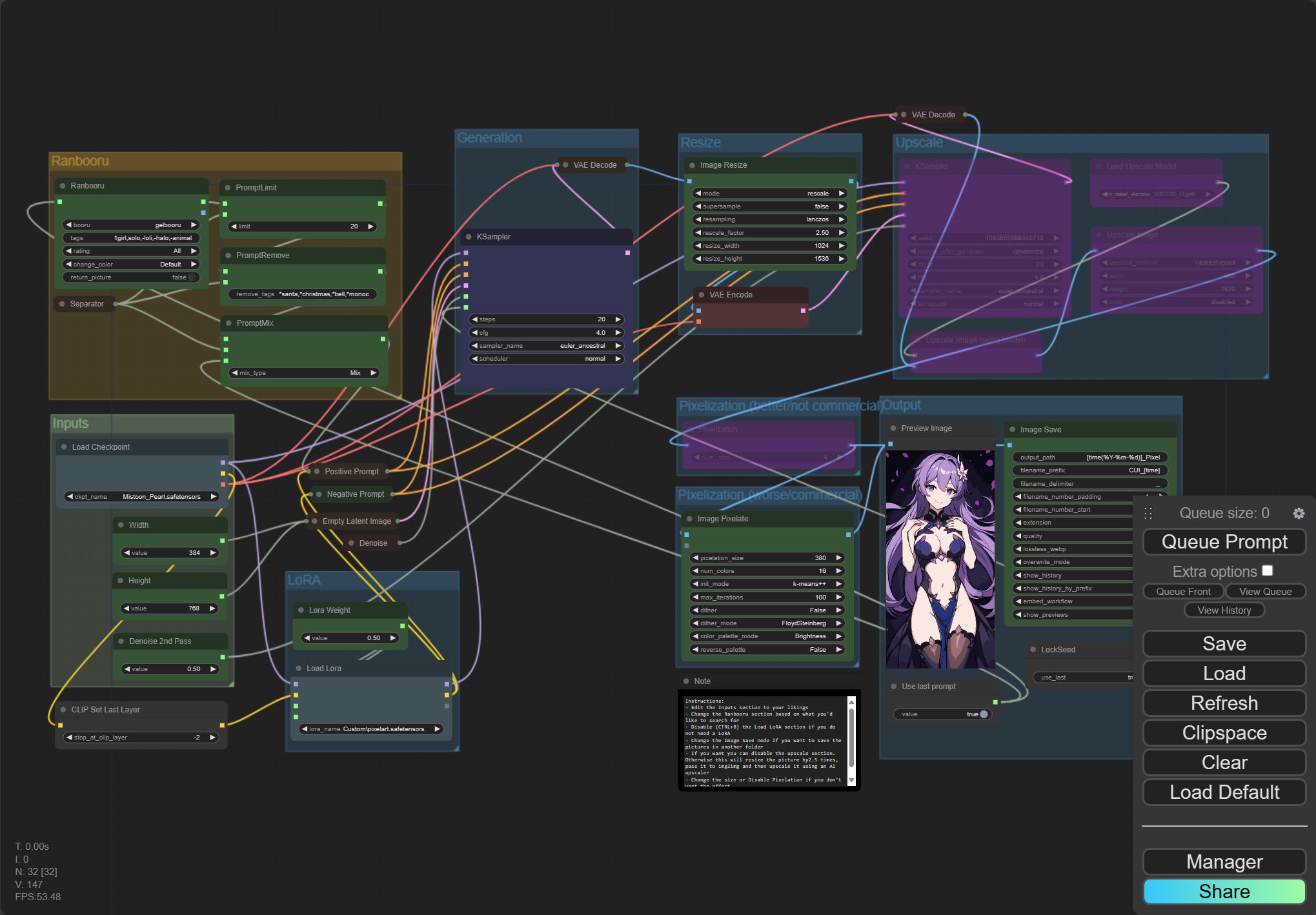Enable the Extra options checkbox
This screenshot has width=1316, height=915.
click(1268, 570)
